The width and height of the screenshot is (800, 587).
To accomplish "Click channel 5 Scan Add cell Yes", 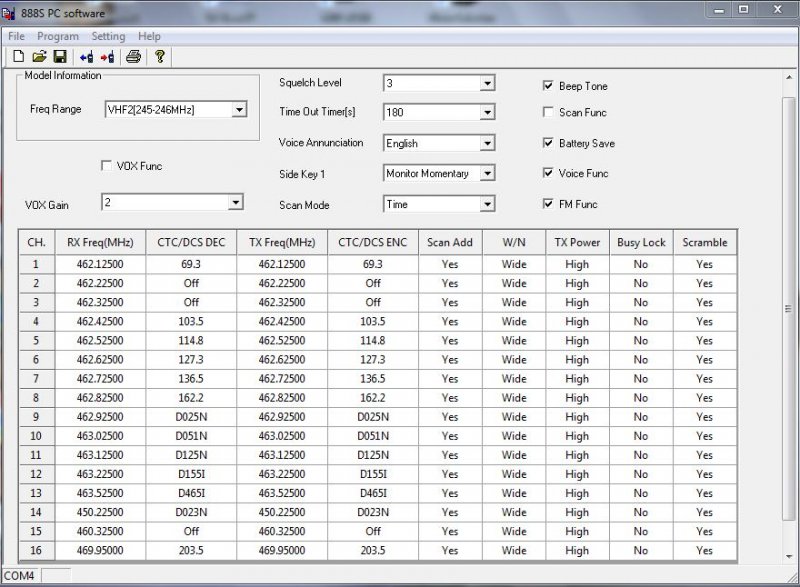I will 450,341.
